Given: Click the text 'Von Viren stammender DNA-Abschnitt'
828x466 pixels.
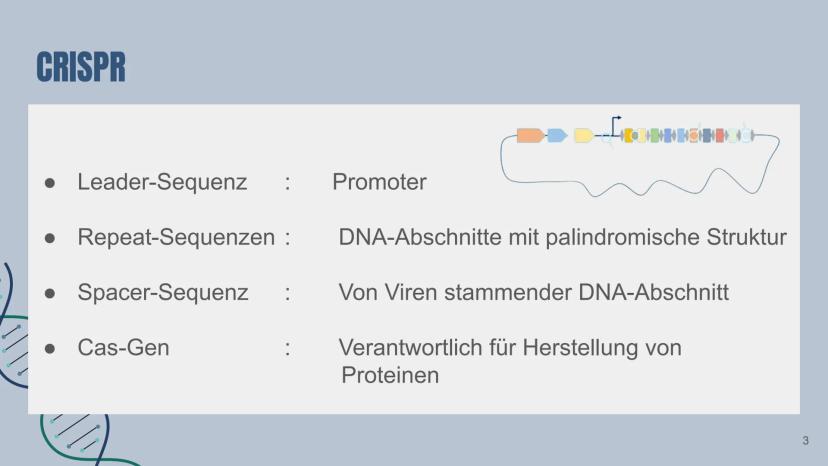Looking at the screenshot, I should [x=533, y=293].
